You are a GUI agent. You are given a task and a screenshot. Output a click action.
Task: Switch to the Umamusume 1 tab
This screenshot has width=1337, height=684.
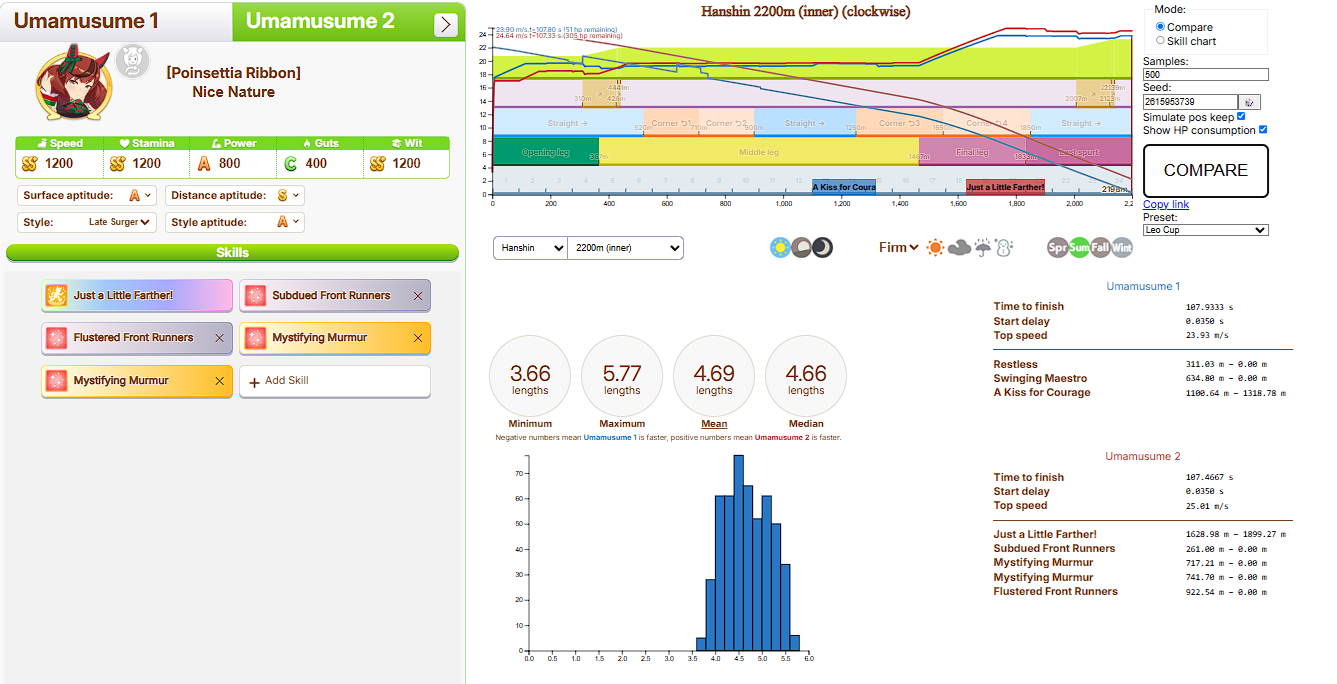pos(86,21)
